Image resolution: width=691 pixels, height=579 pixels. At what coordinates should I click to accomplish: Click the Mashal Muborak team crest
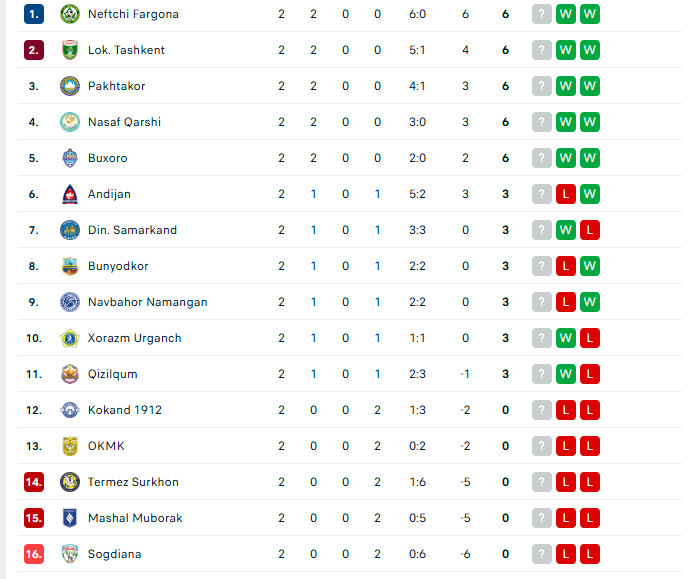point(69,518)
